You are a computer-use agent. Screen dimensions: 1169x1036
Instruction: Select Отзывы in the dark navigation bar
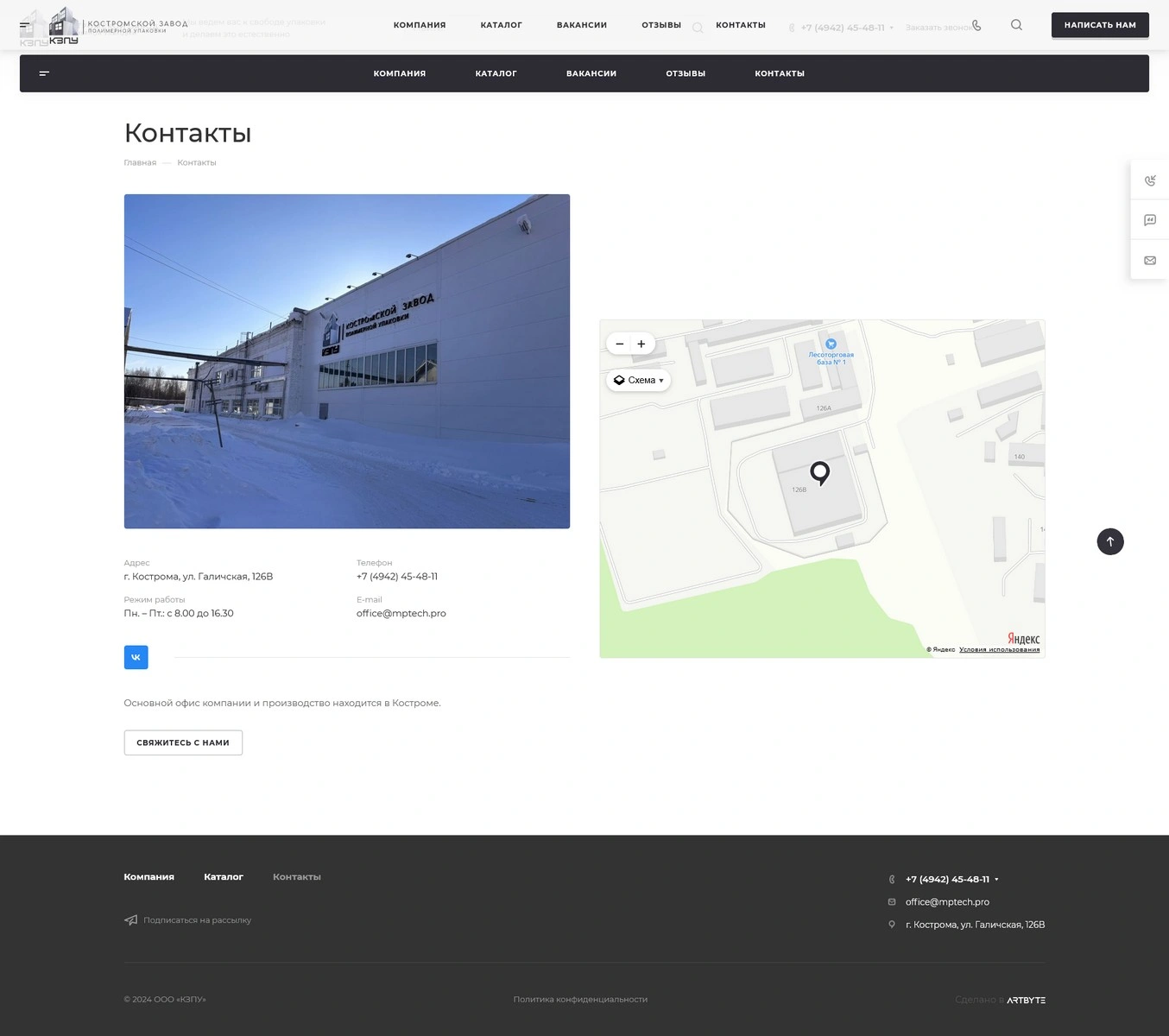pos(686,73)
